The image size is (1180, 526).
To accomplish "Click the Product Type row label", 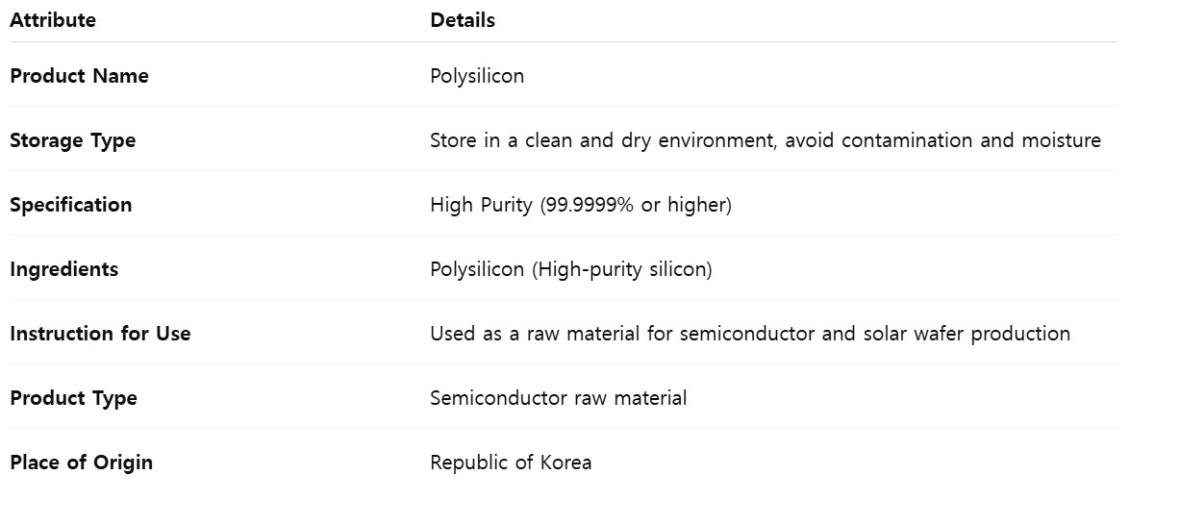I will tap(73, 398).
